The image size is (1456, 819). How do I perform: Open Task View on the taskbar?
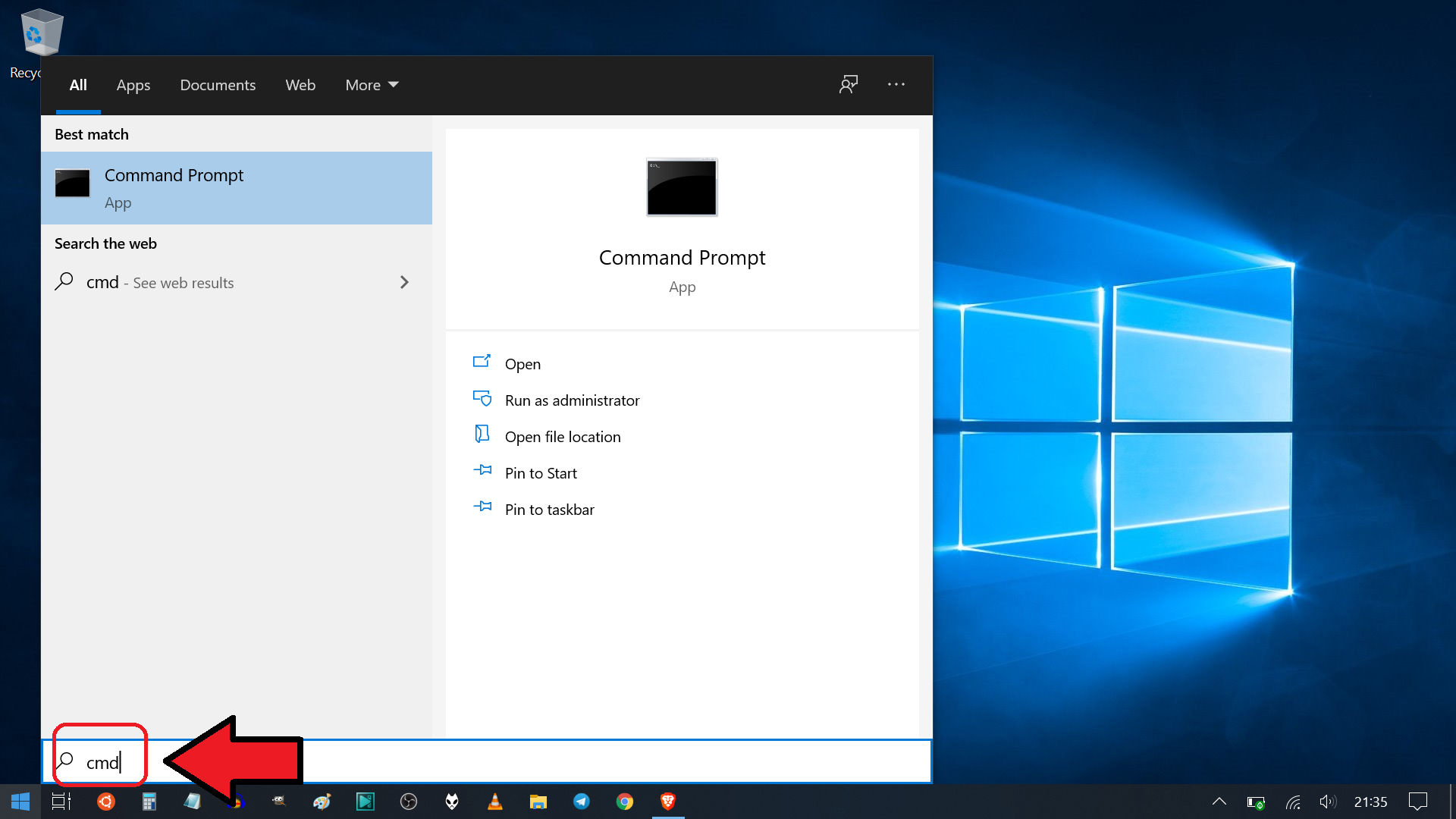click(x=61, y=802)
